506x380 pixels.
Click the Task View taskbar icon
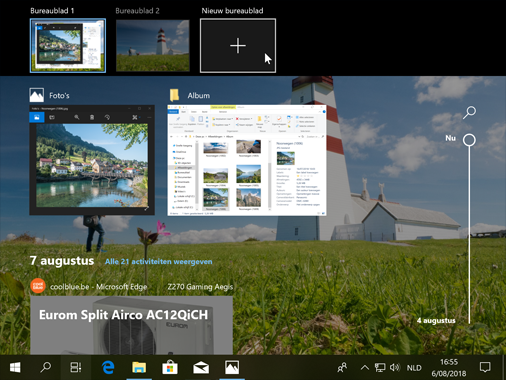coord(76,367)
